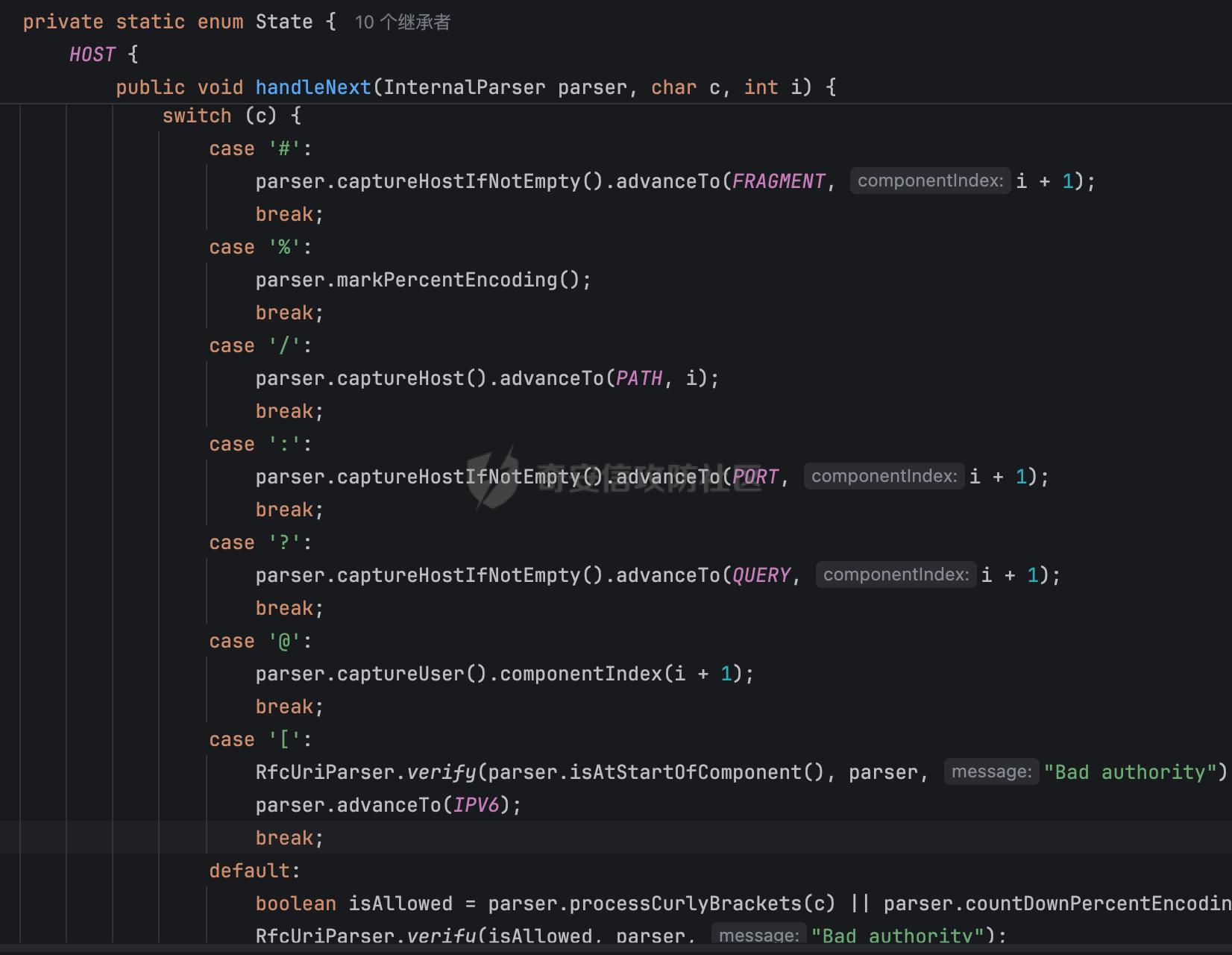Click the case ':' label

click(260, 444)
